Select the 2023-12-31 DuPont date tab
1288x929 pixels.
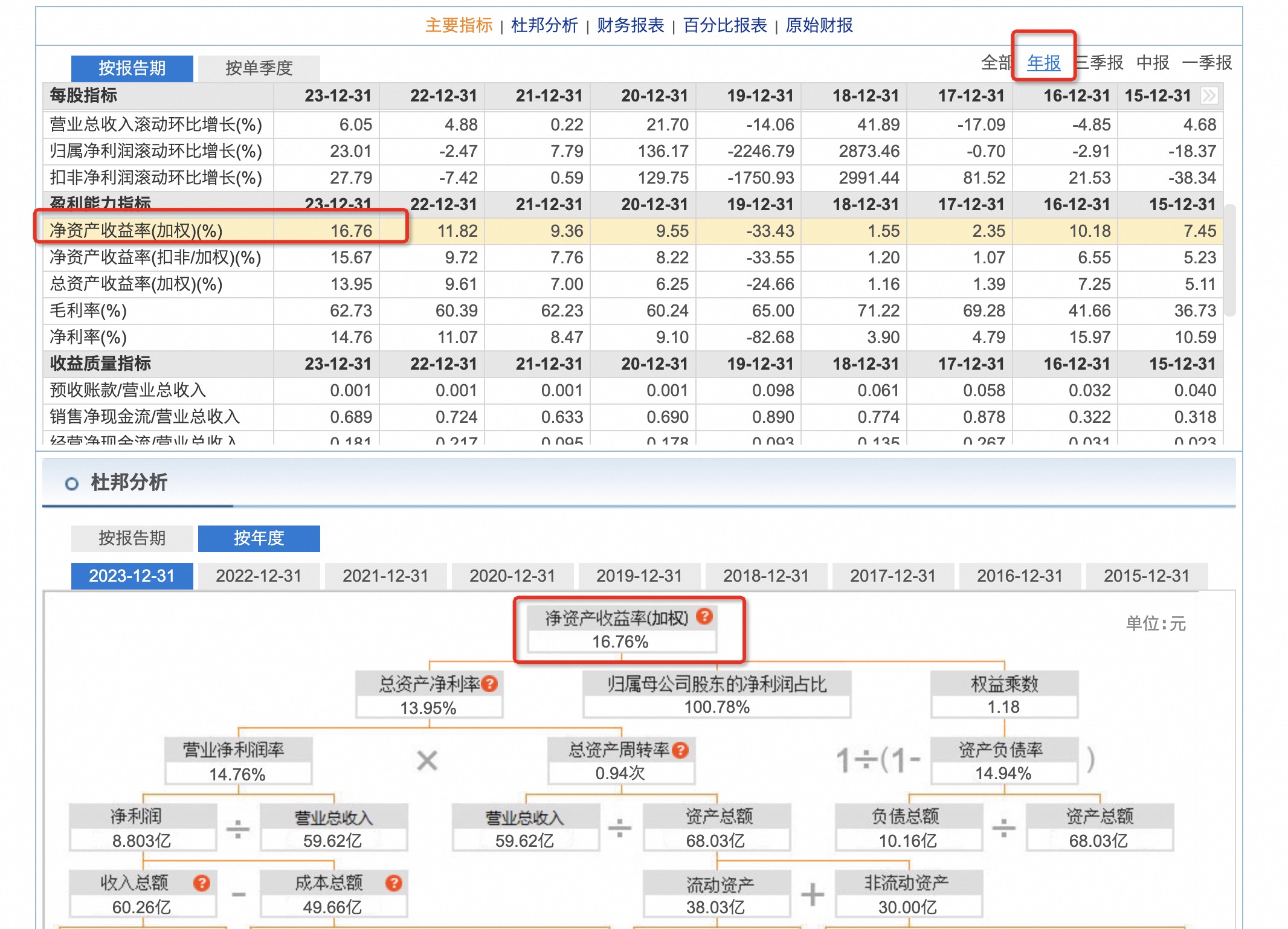point(132,576)
